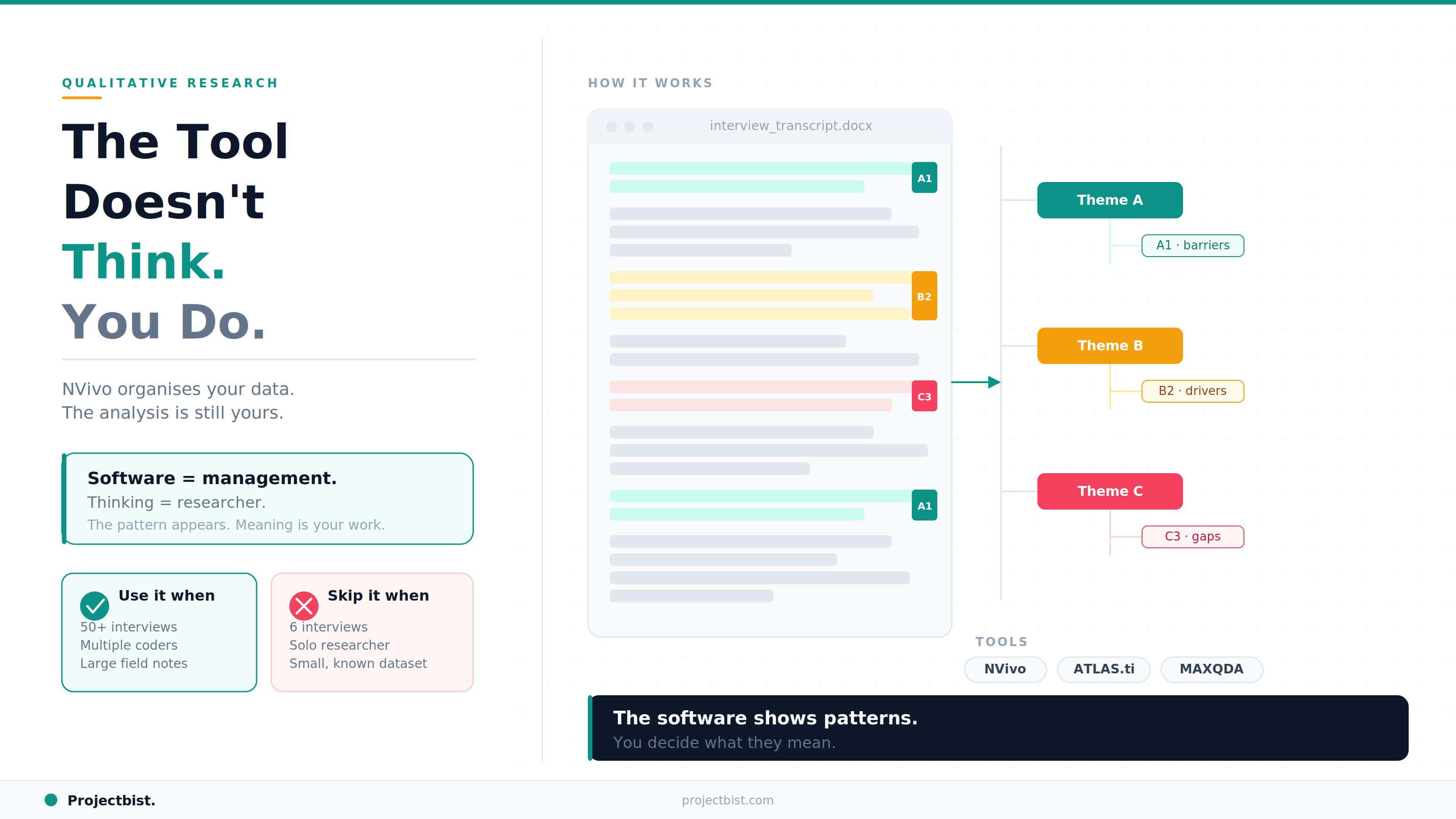Screen dimensions: 1456x819
Task: Toggle the Theme C node
Action: 1109,491
